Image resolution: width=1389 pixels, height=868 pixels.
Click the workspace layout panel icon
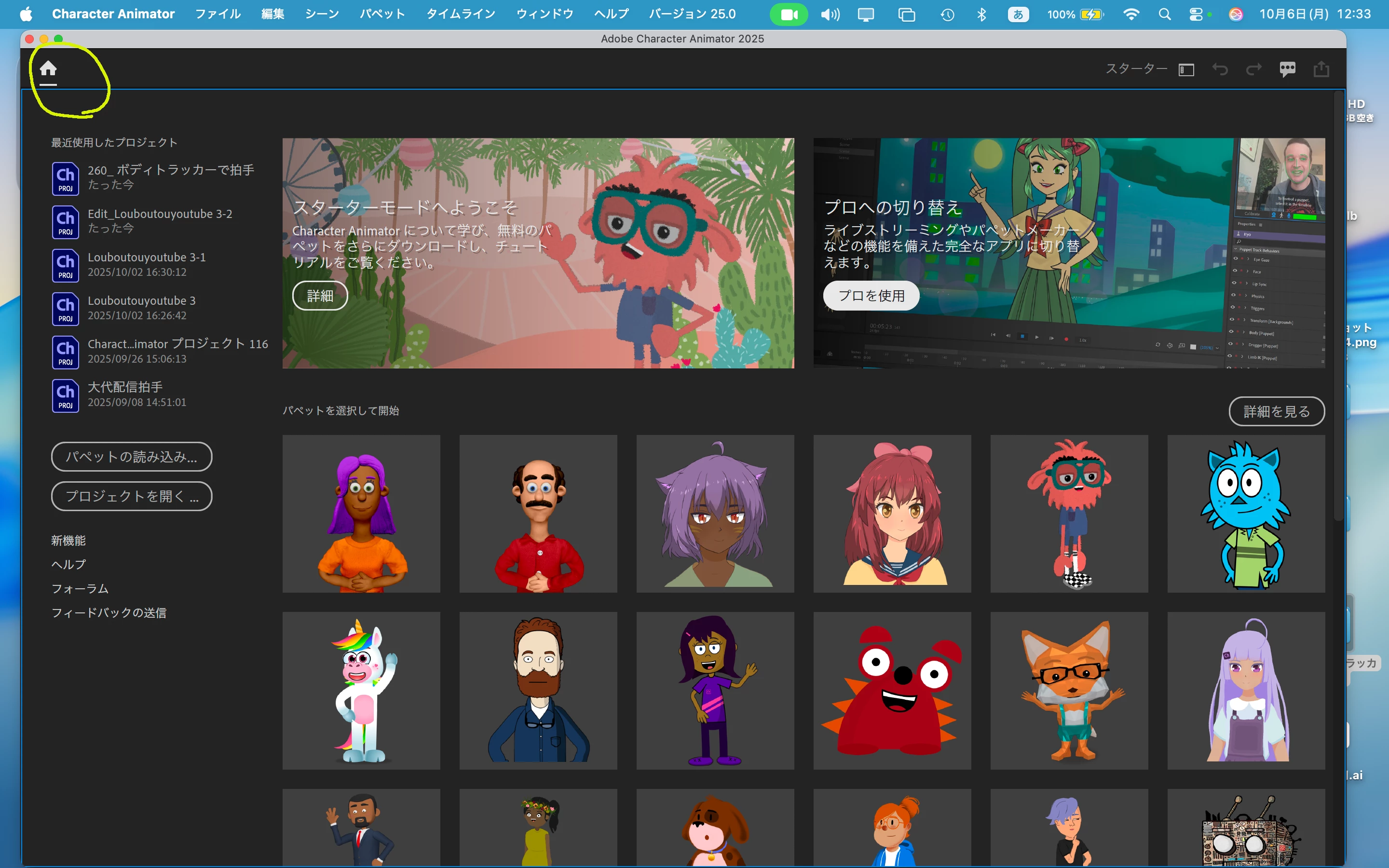click(x=1186, y=69)
